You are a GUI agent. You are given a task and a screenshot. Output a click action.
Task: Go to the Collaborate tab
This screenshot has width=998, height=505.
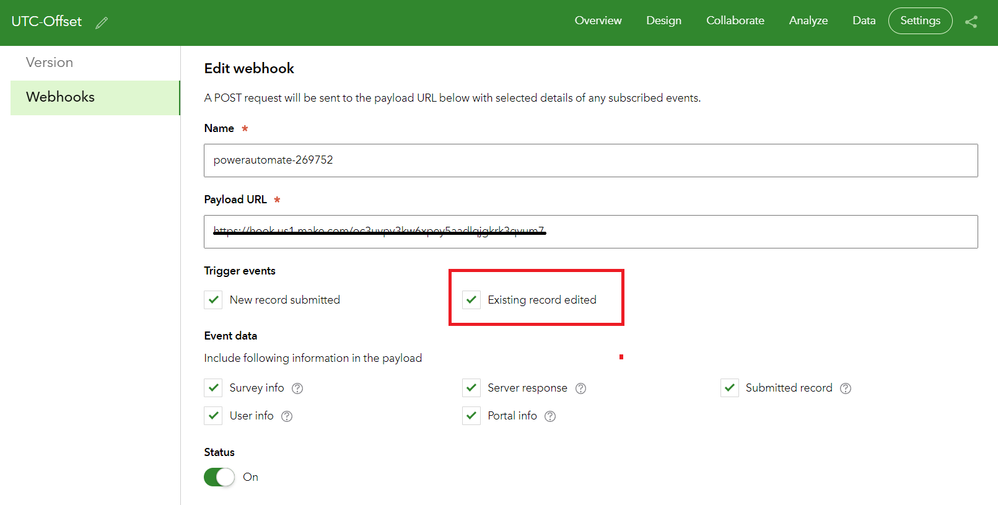click(x=735, y=21)
